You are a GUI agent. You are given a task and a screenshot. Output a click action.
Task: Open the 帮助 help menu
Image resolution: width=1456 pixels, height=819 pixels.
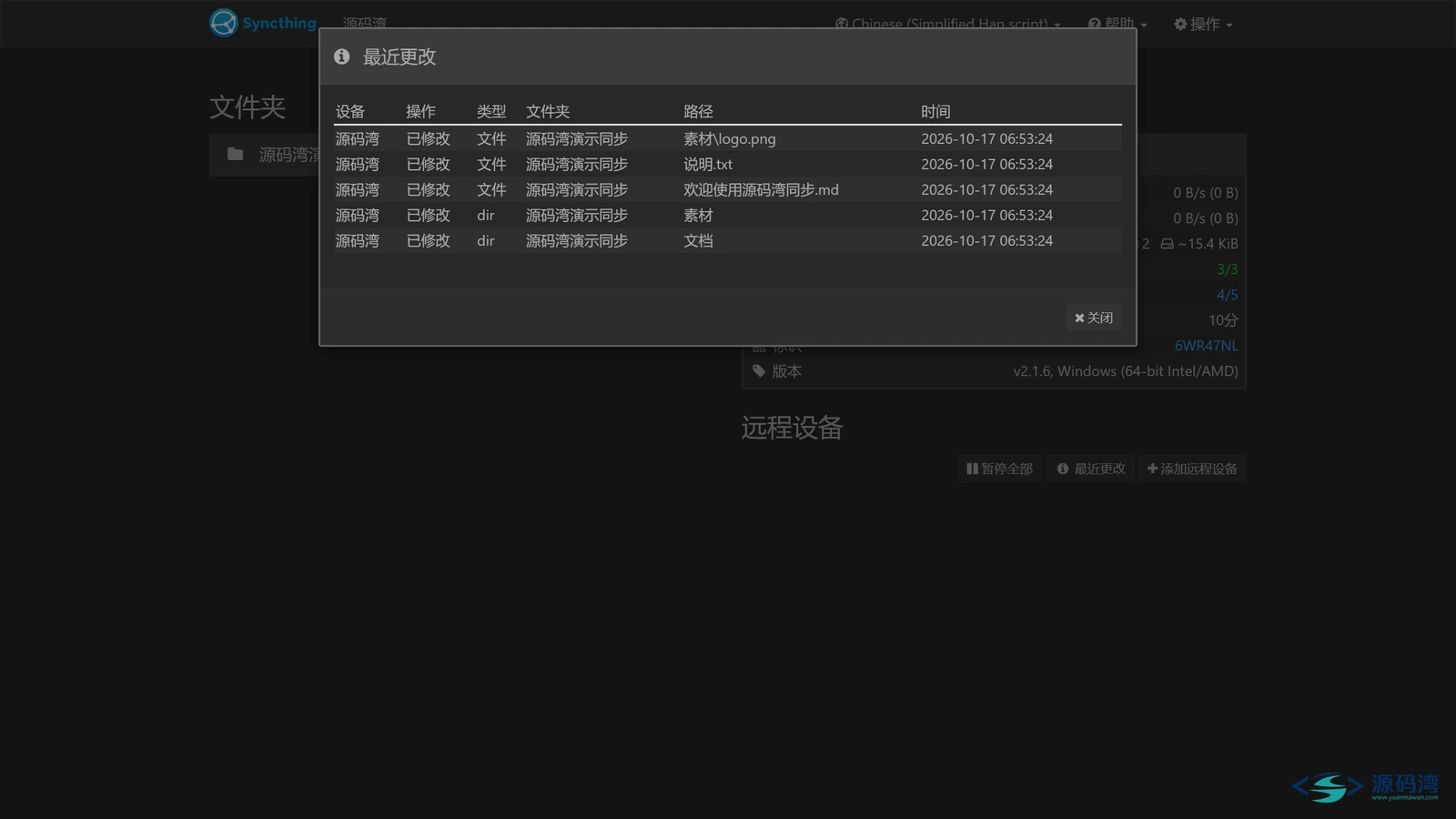pos(1117,24)
